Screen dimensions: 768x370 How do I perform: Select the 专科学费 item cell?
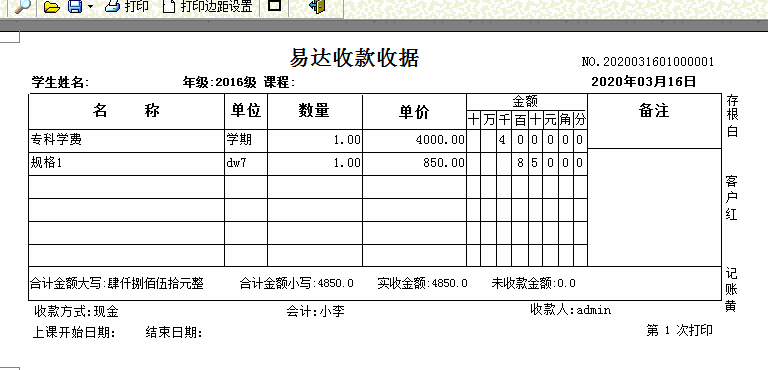tap(127, 141)
